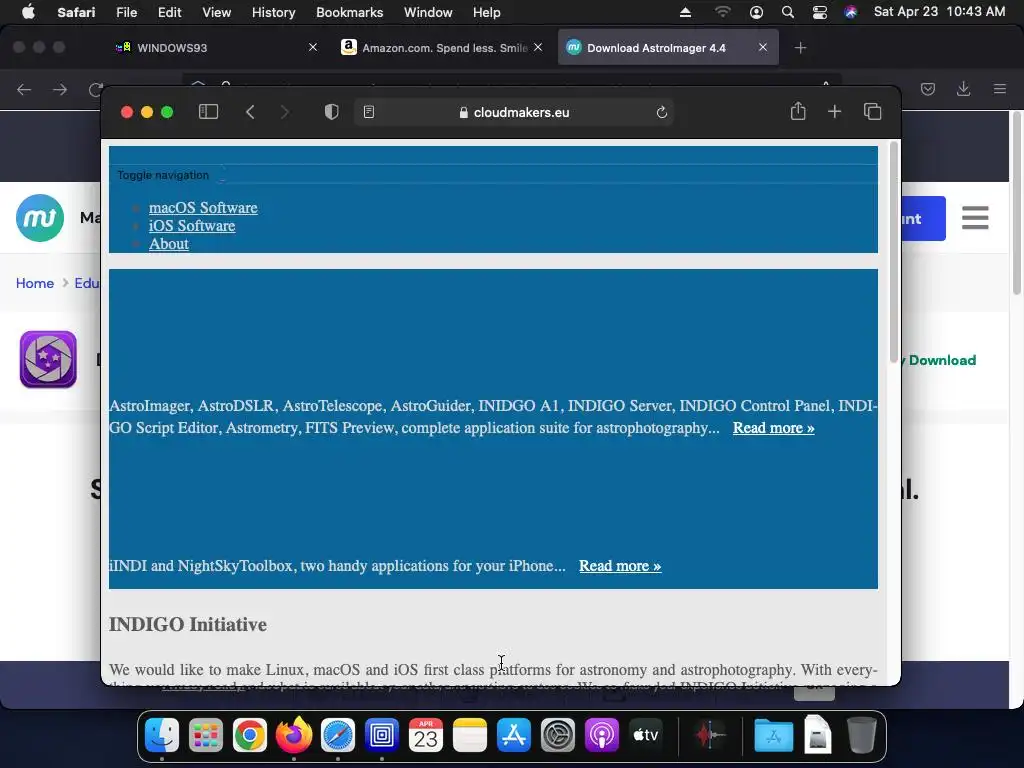Go back in the background browser window
The width and height of the screenshot is (1024, 768).
pyautogui.click(x=24, y=89)
